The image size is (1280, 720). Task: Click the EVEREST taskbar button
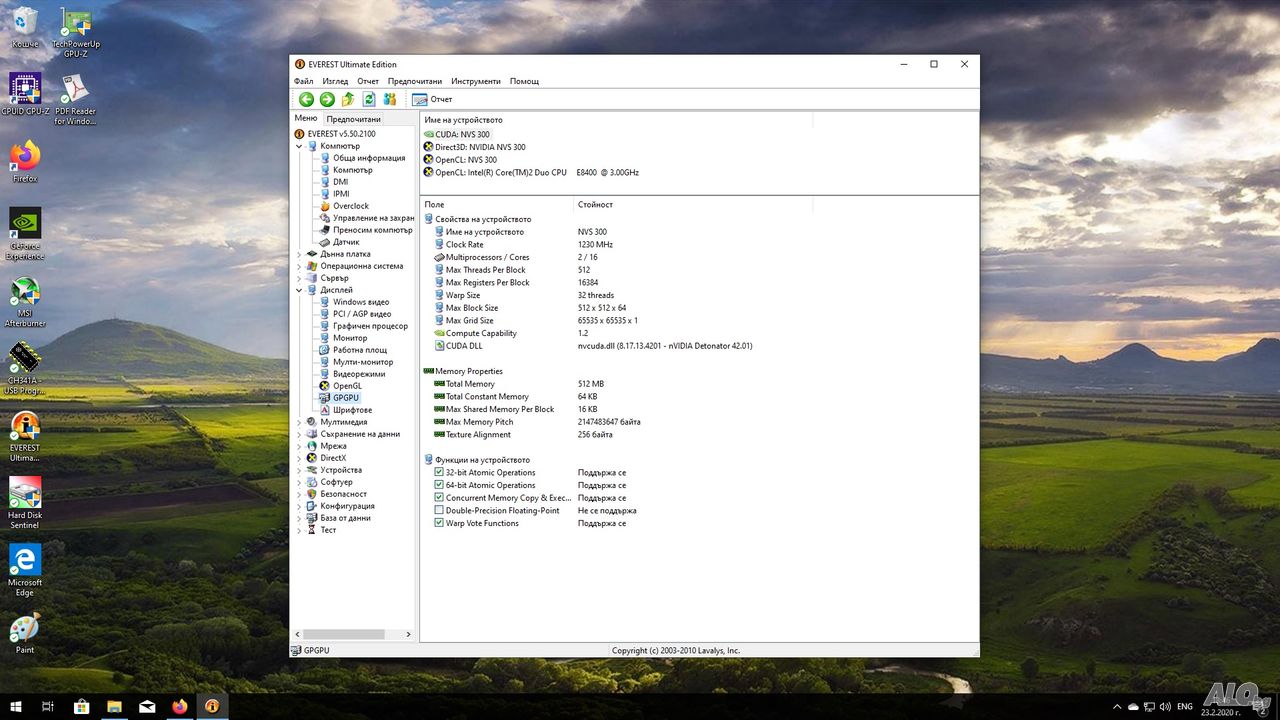212,706
